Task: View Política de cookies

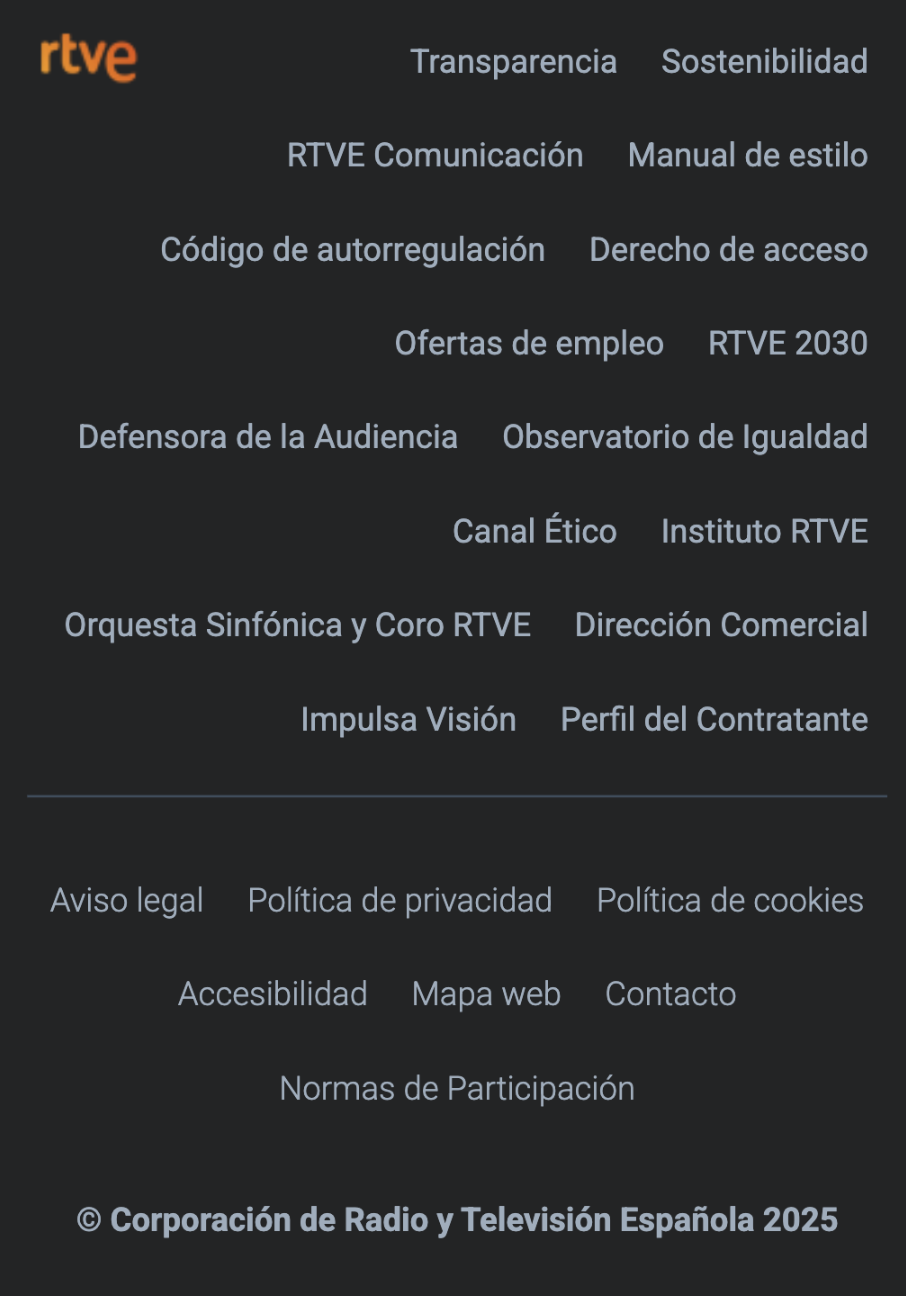Action: 730,901
